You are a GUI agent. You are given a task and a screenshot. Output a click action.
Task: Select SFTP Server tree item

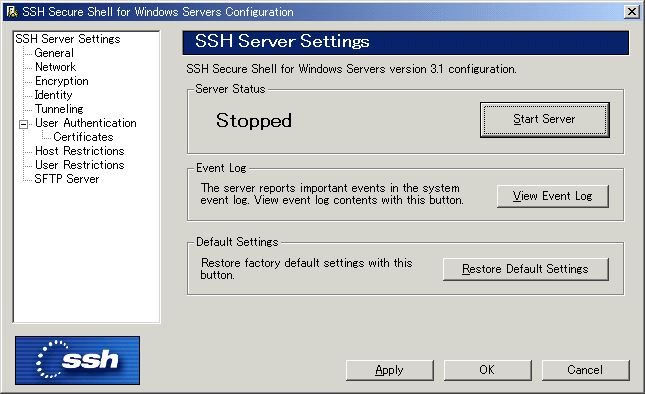point(67,179)
